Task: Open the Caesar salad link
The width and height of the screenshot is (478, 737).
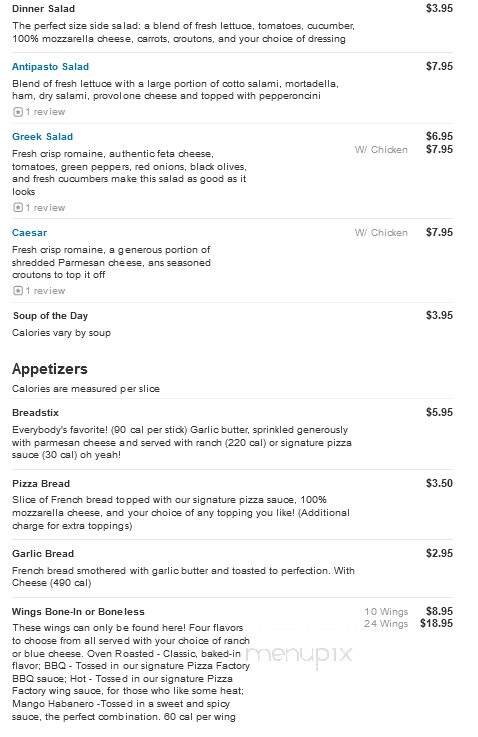Action: click(x=30, y=233)
